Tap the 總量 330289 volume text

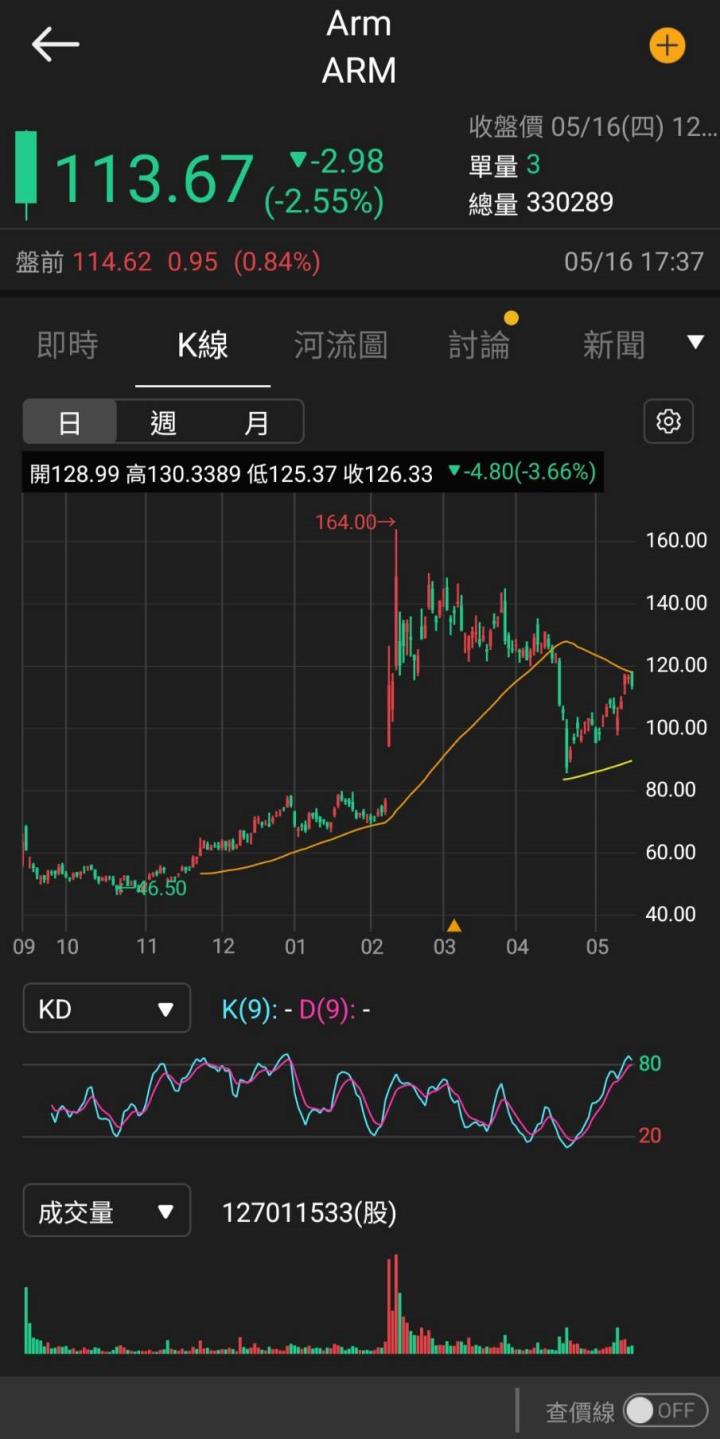541,203
